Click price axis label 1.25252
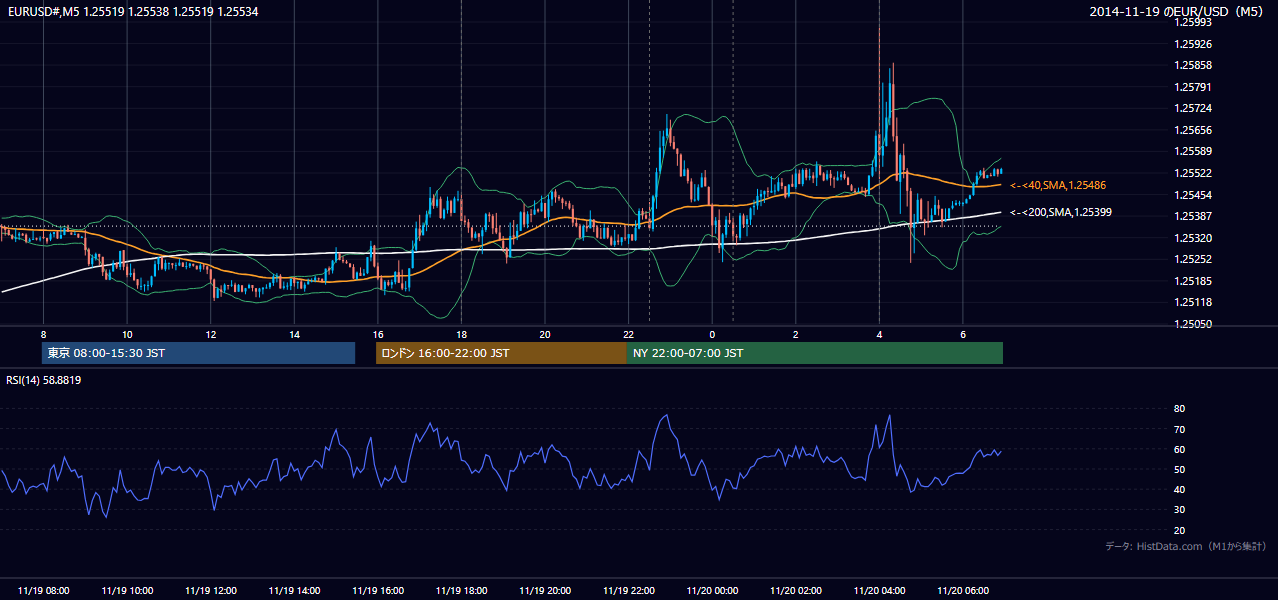The image size is (1278, 600). 1193,259
